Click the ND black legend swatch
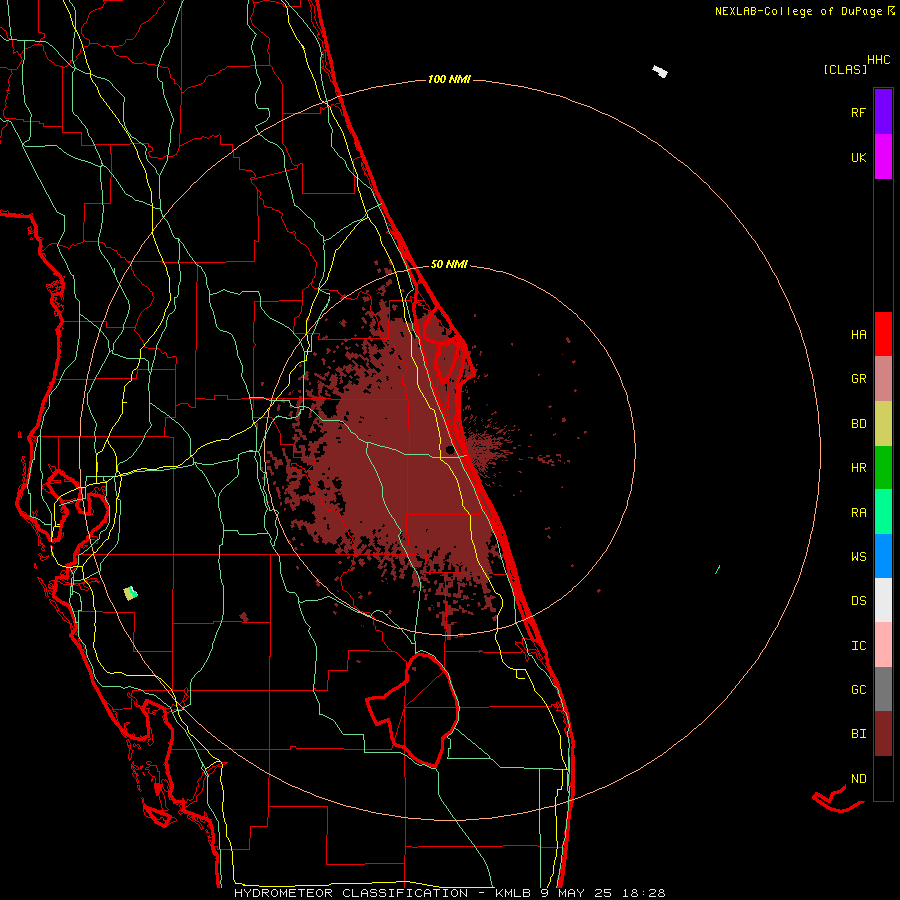This screenshot has height=900, width=900. coord(883,778)
